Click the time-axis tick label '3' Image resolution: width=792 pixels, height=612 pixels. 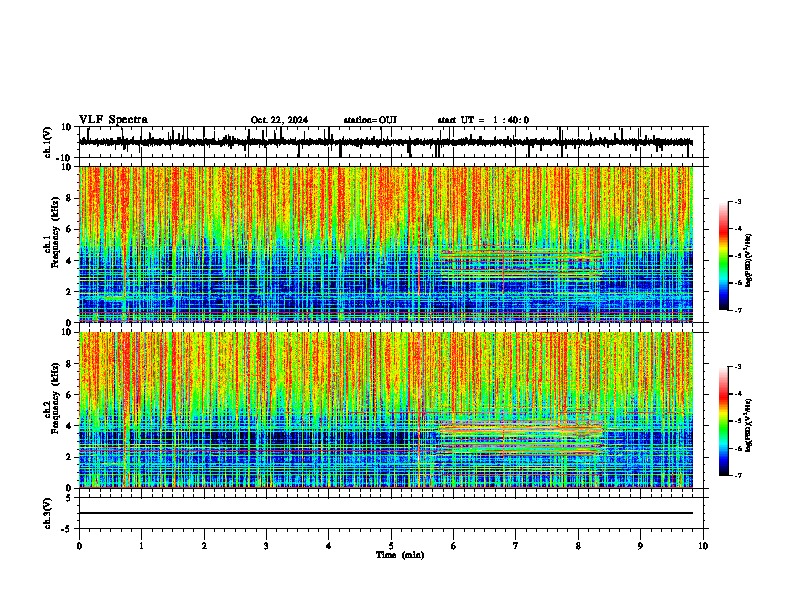click(266, 546)
